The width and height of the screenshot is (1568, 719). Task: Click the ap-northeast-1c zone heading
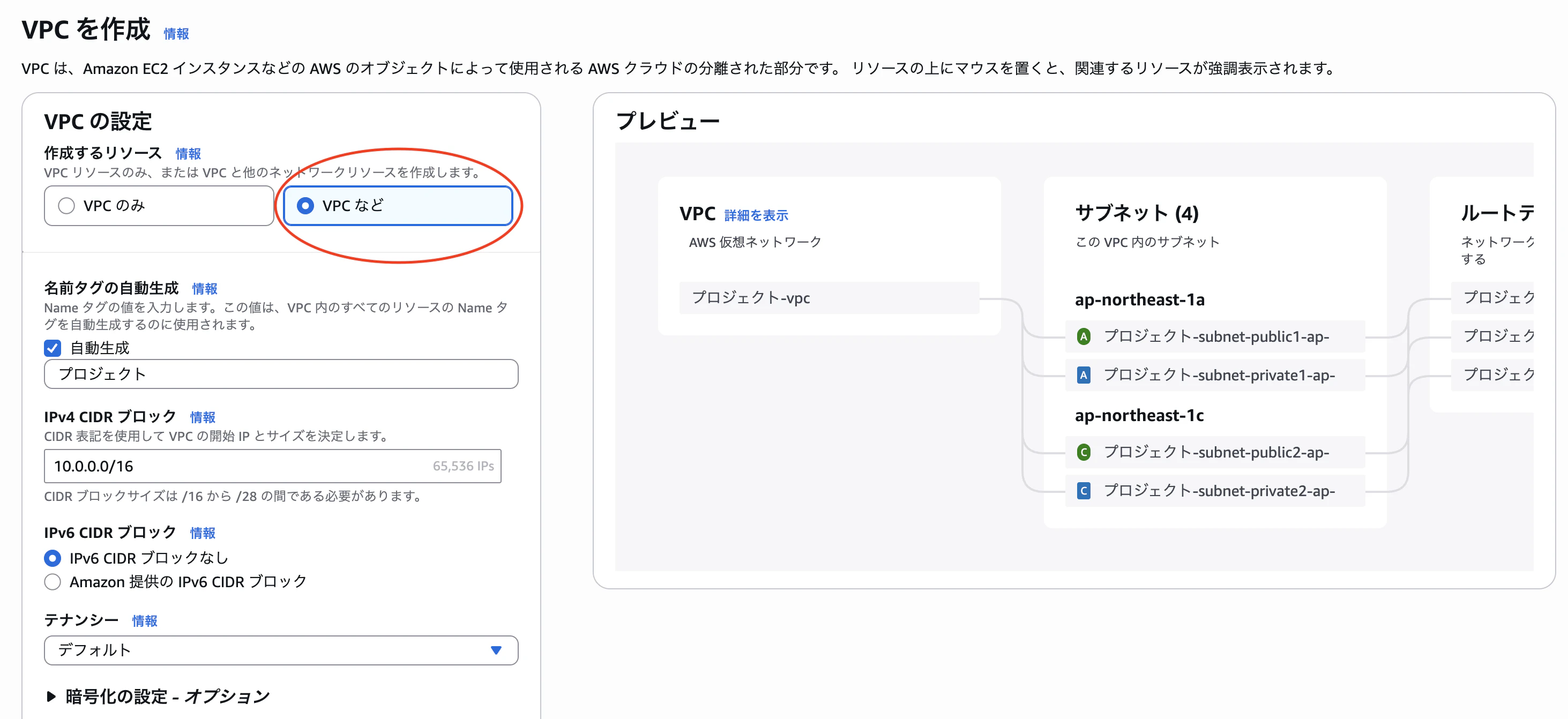point(1139,415)
